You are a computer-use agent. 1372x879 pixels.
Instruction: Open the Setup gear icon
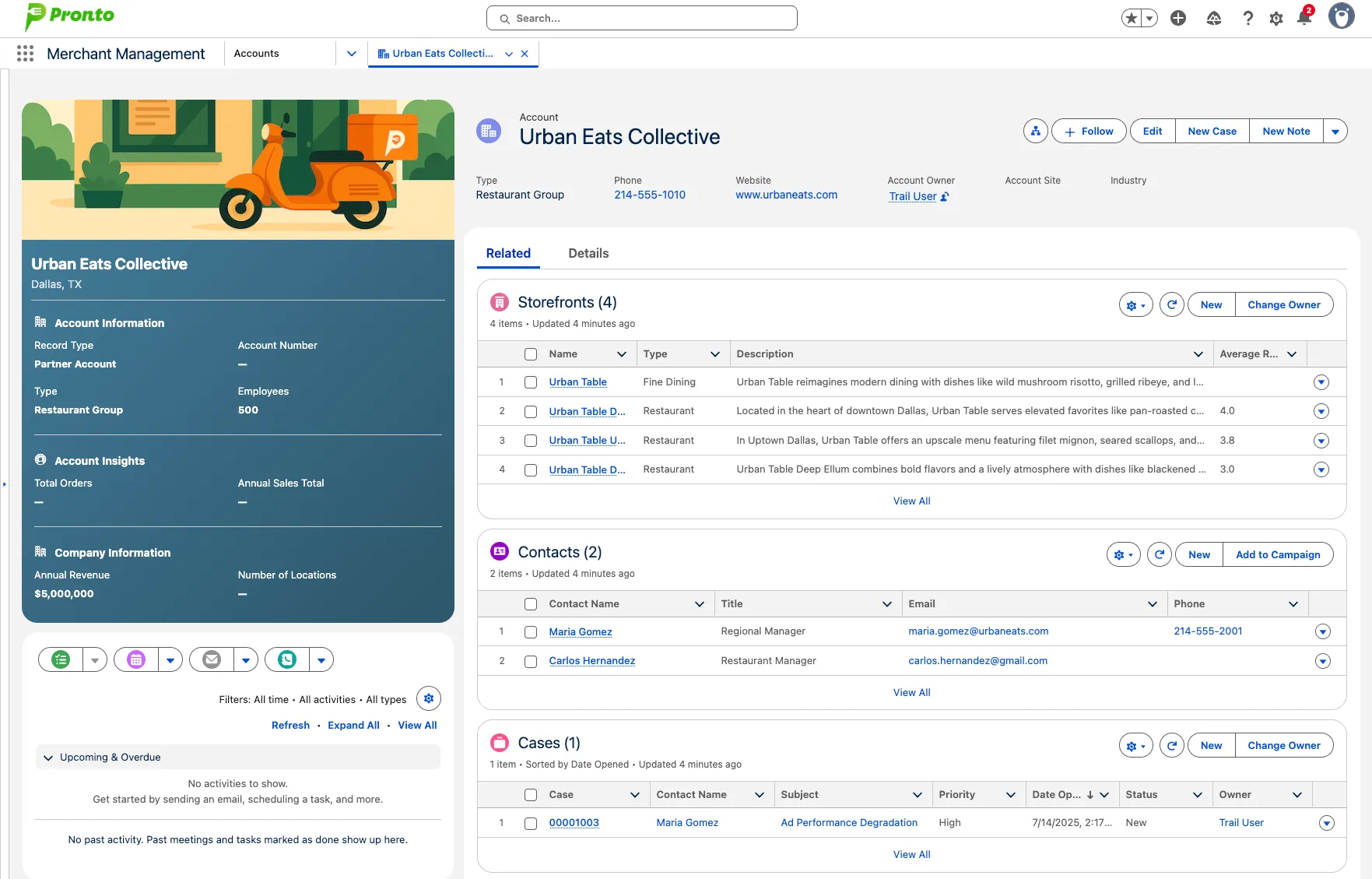pyautogui.click(x=1276, y=18)
